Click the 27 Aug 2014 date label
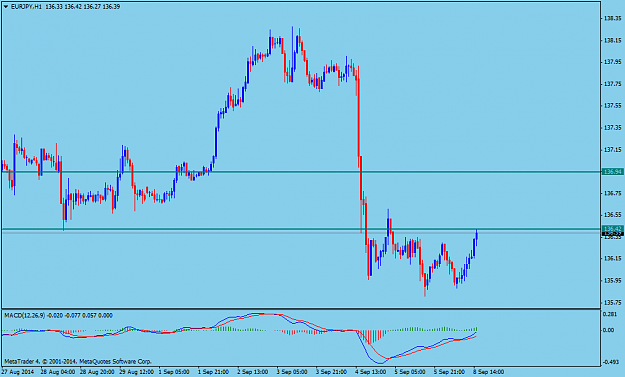 coord(17,372)
